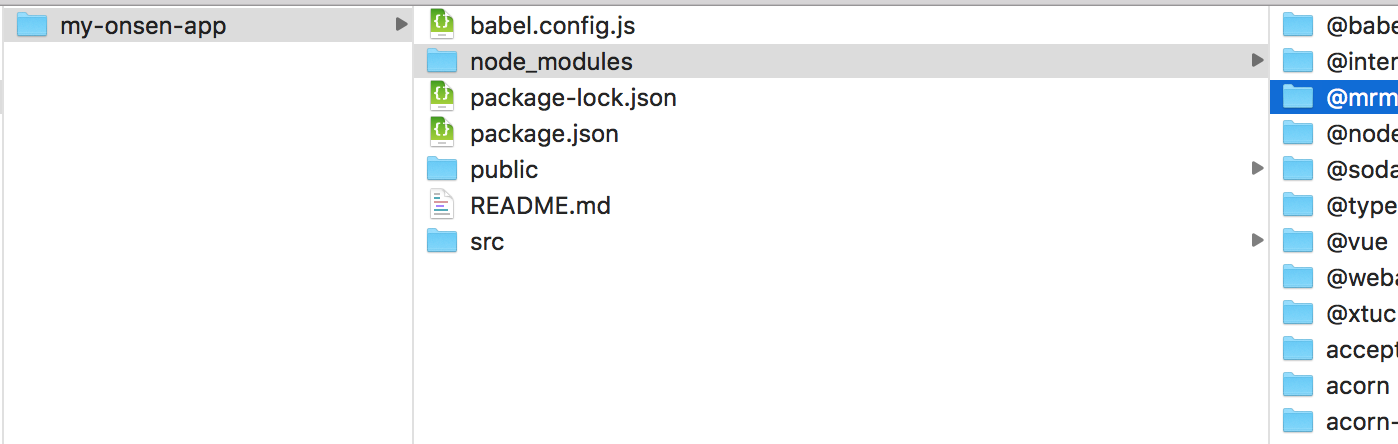
Task: Click the README.md document icon
Action: (442, 205)
